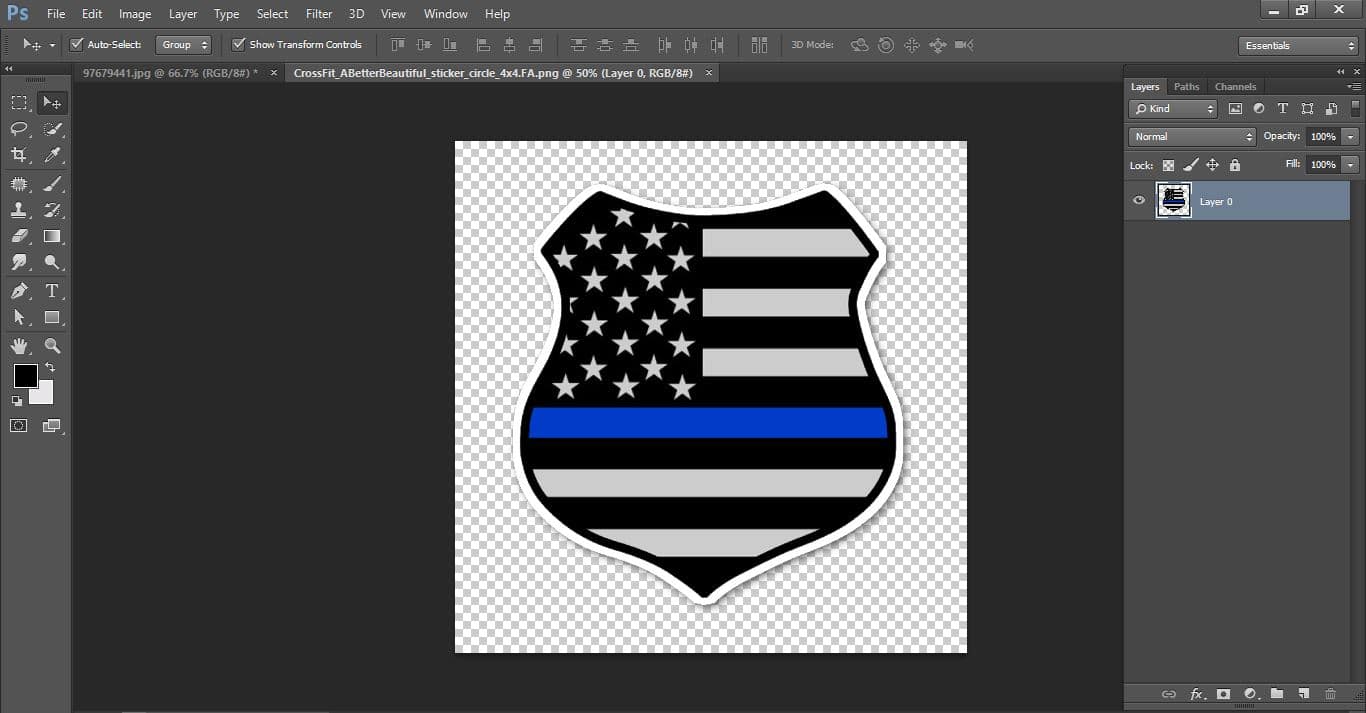The image size is (1366, 713).
Task: Open the Group auto-select dropdown
Action: click(184, 45)
